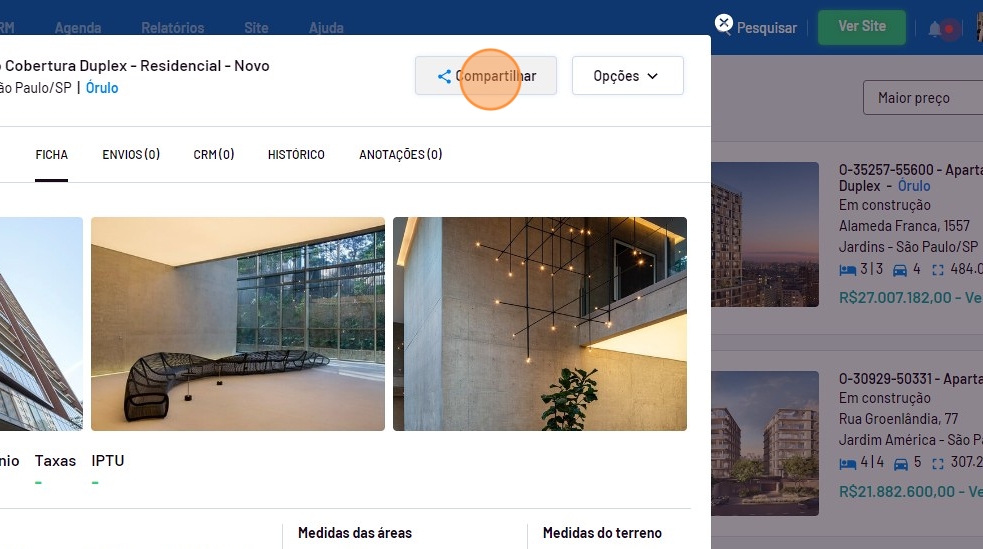
Task: Open Relatórios in the top menu
Action: [x=172, y=28]
